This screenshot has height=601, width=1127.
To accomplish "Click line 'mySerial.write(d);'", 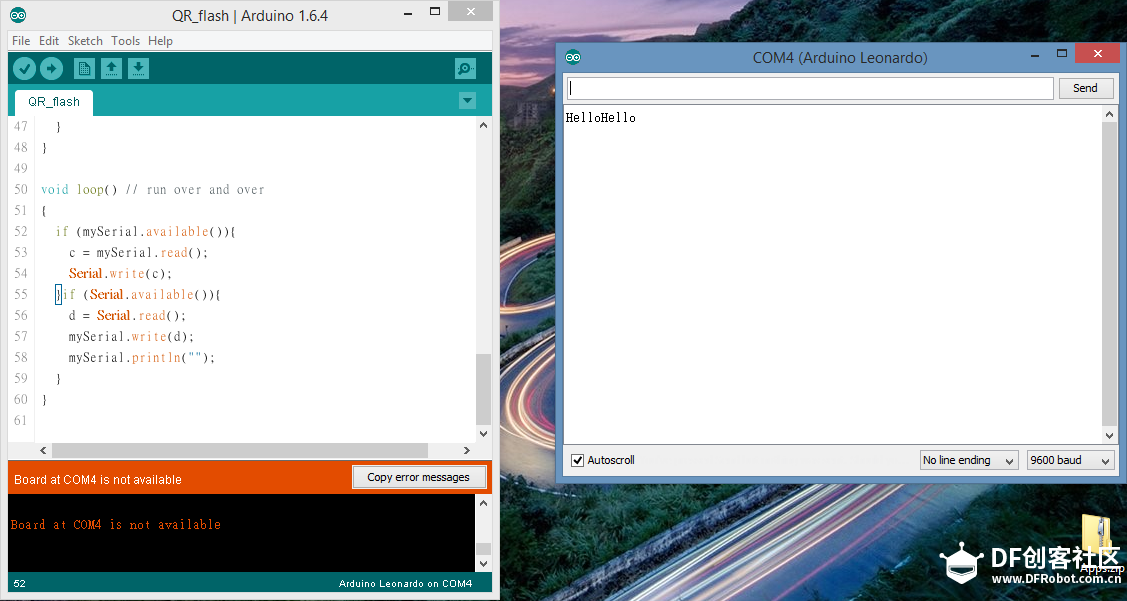I will coord(132,336).
